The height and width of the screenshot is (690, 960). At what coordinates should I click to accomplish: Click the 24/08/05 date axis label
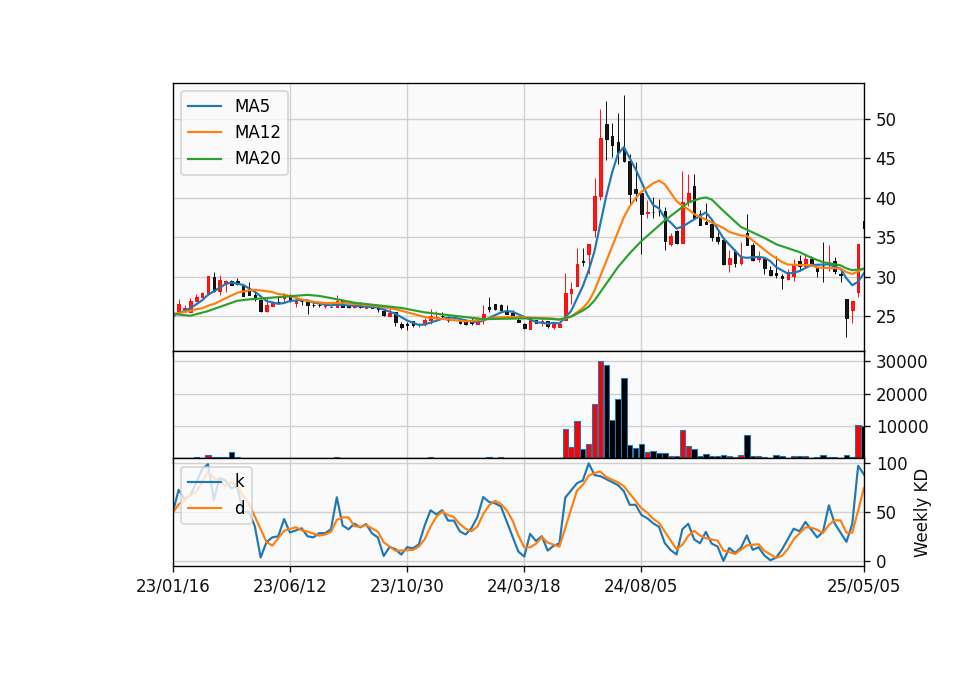click(640, 586)
